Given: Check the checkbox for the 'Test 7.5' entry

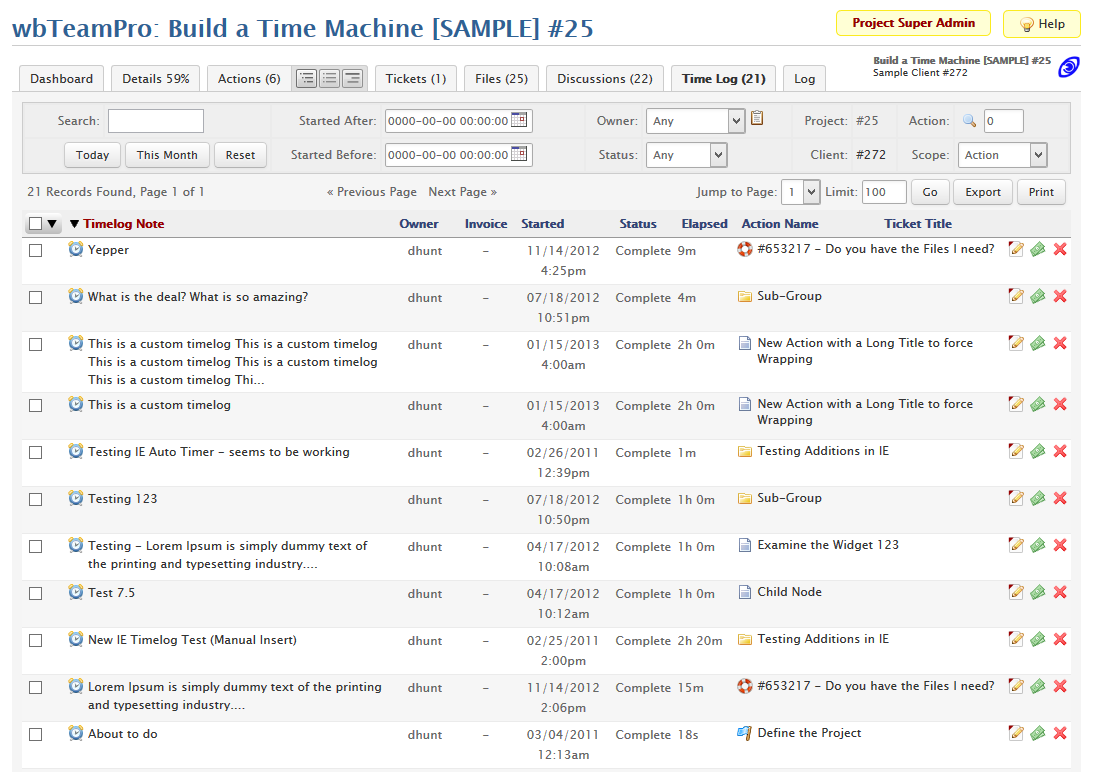Looking at the screenshot, I should pyautogui.click(x=35, y=591).
